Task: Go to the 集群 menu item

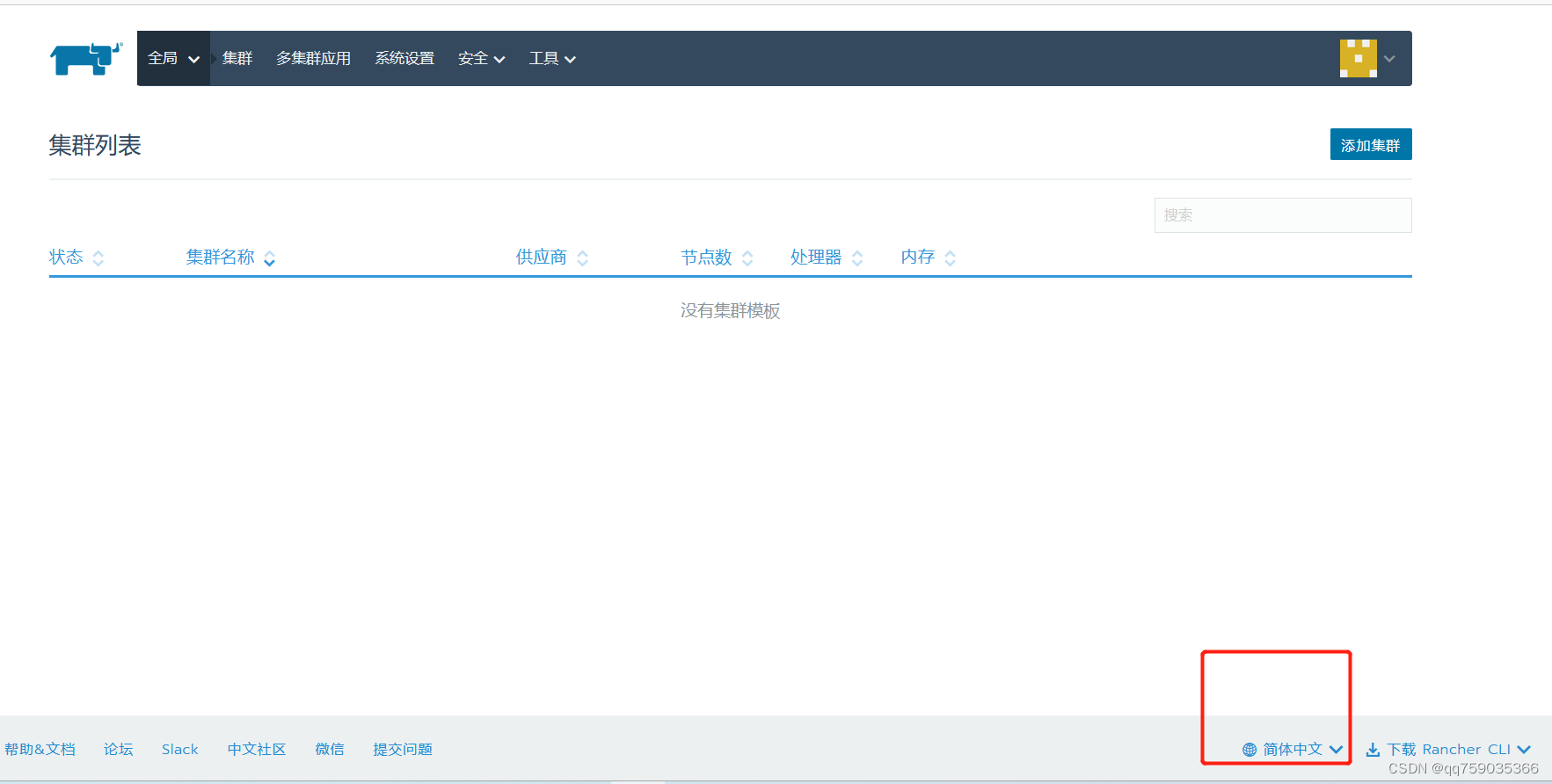Action: point(237,59)
